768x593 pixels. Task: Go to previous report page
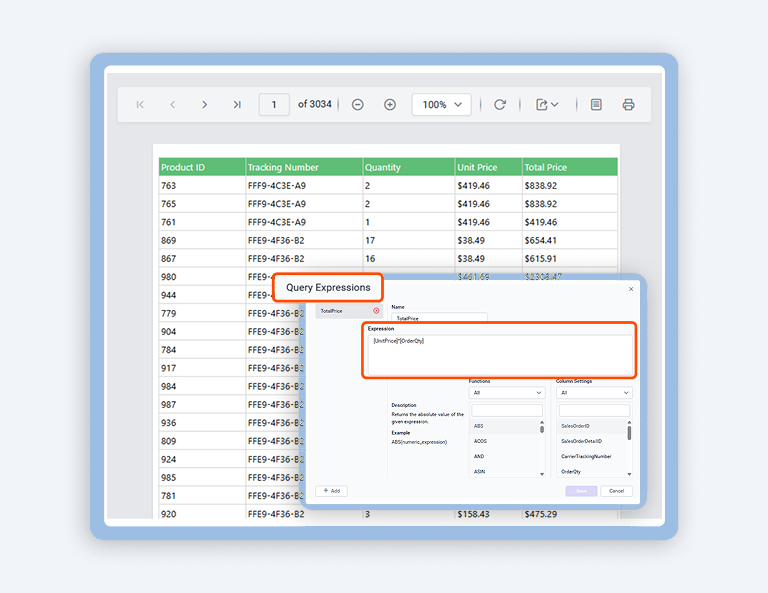pyautogui.click(x=172, y=104)
